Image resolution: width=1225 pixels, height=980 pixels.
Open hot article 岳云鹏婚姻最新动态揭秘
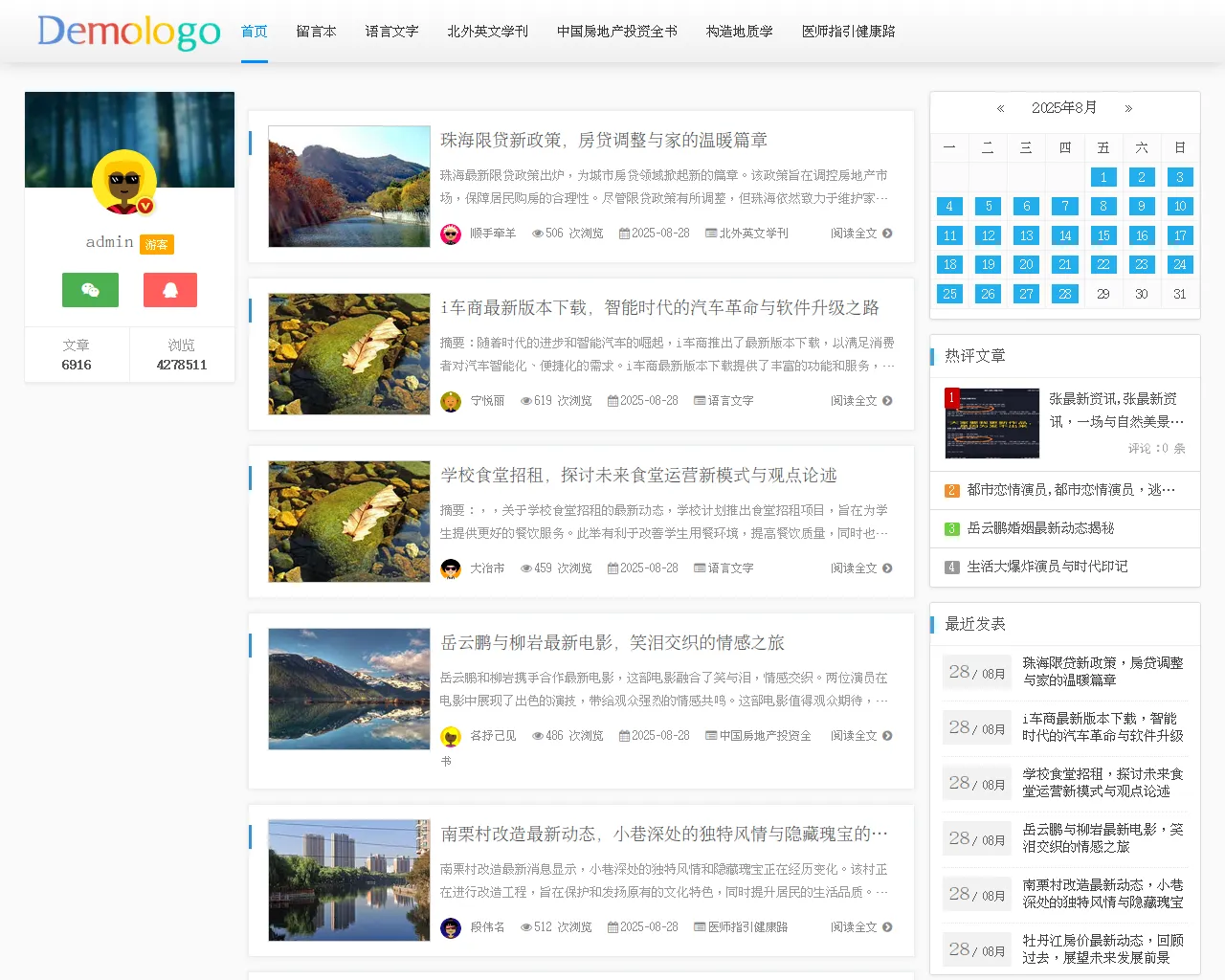pos(1040,528)
